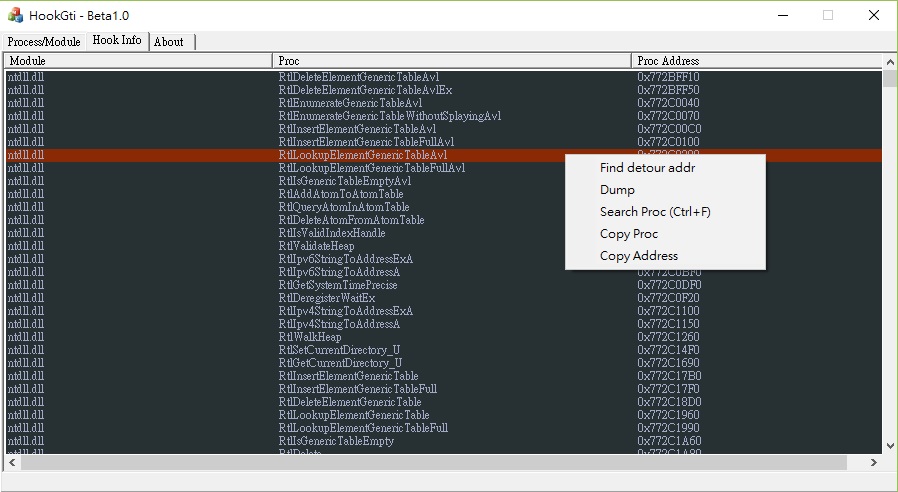Screen dimensions: 898x492
Task: Select Dump in the context menu
Action: point(665,190)
